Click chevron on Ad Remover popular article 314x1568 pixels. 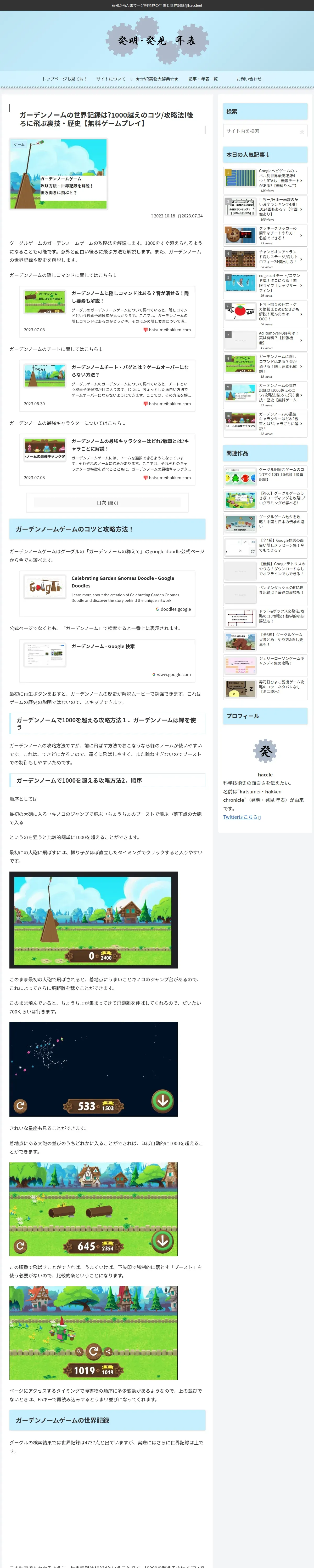click(301, 340)
